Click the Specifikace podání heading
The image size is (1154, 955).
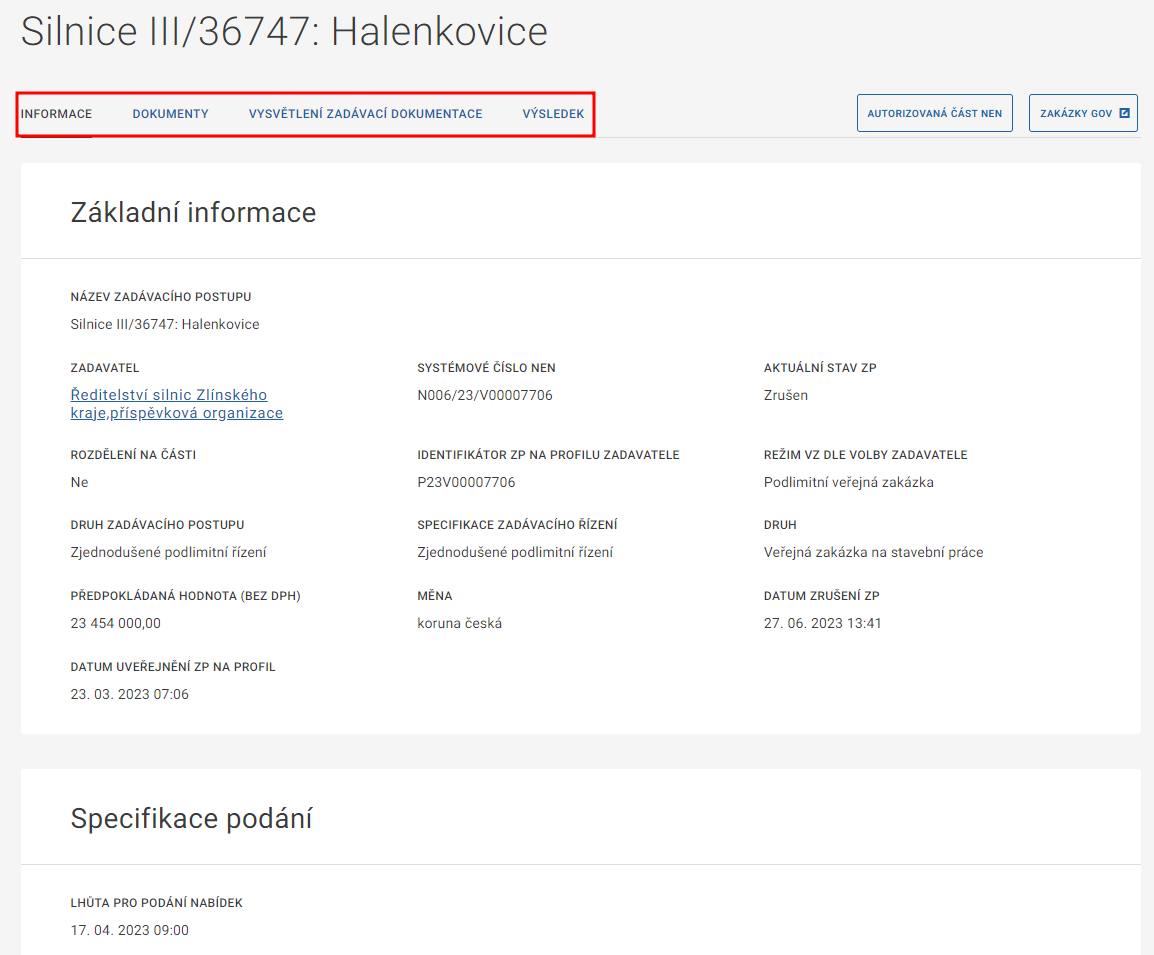coord(191,819)
